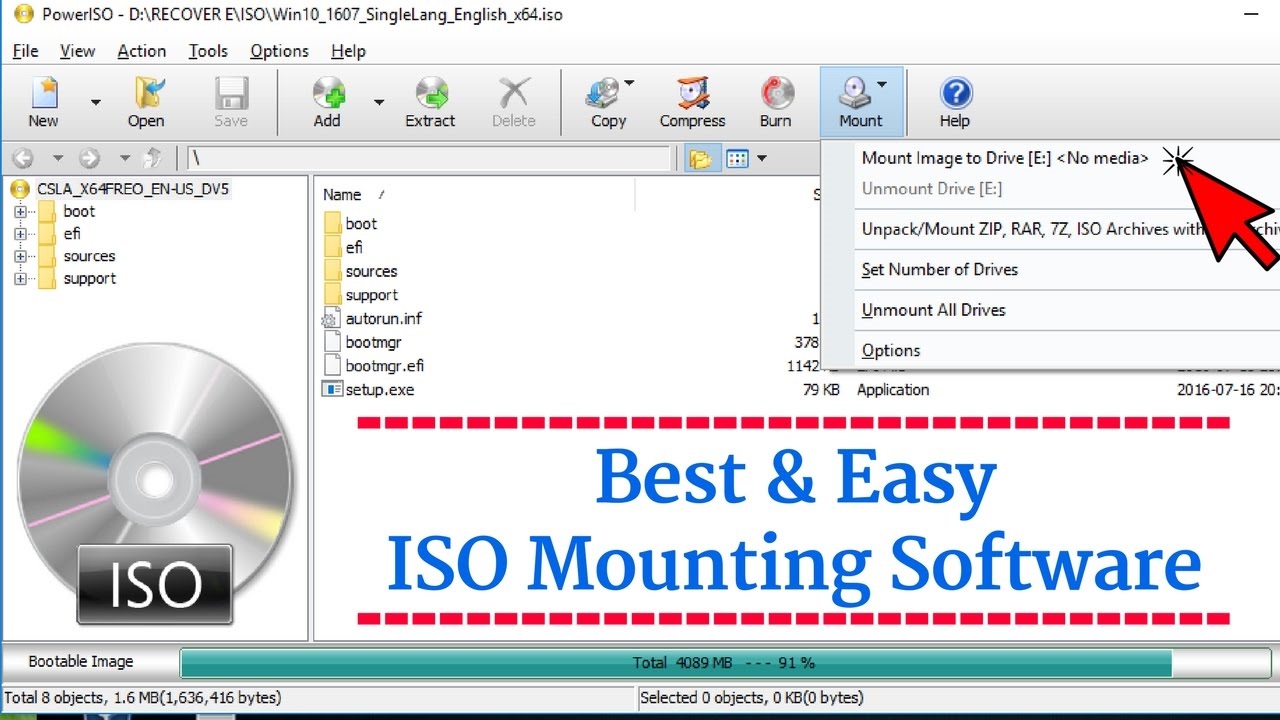Open the dropdown arrow beside Copy
Viewport: 1280px width, 720px height.
click(x=629, y=84)
